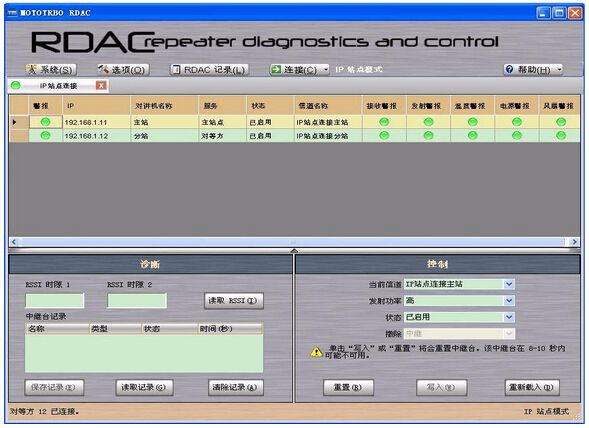Image resolution: width=589 pixels, height=428 pixels.
Task: Click 发射警报 indicator of the 主站 row
Action: [428, 122]
